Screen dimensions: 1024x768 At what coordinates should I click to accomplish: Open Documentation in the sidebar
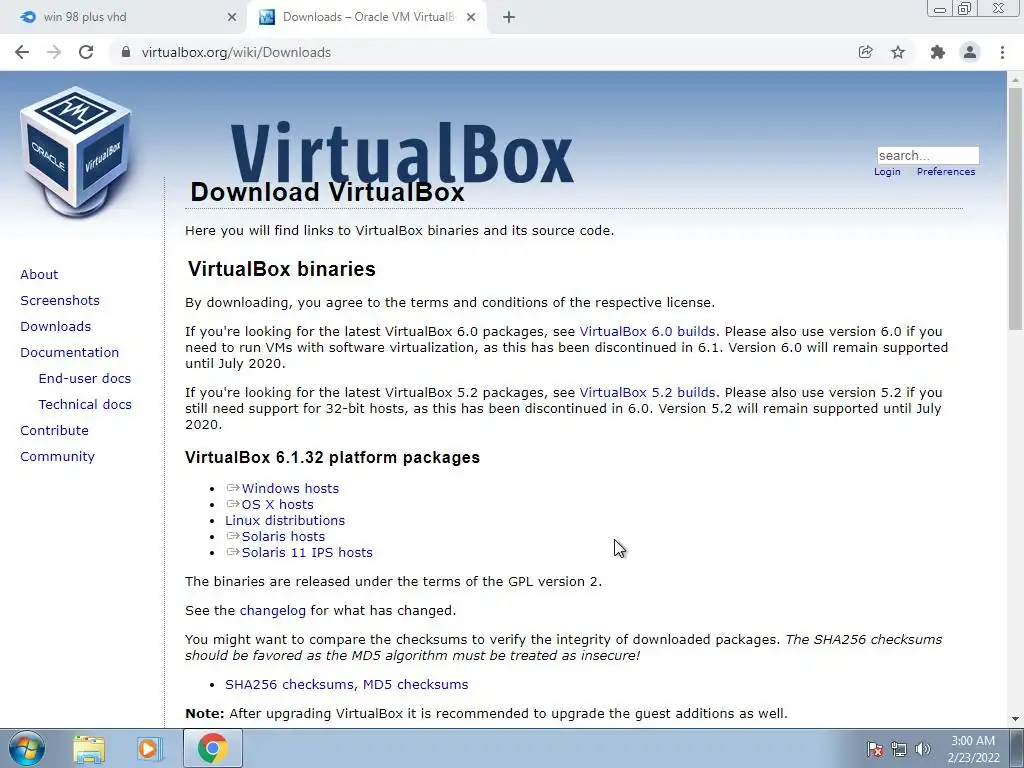coord(70,353)
